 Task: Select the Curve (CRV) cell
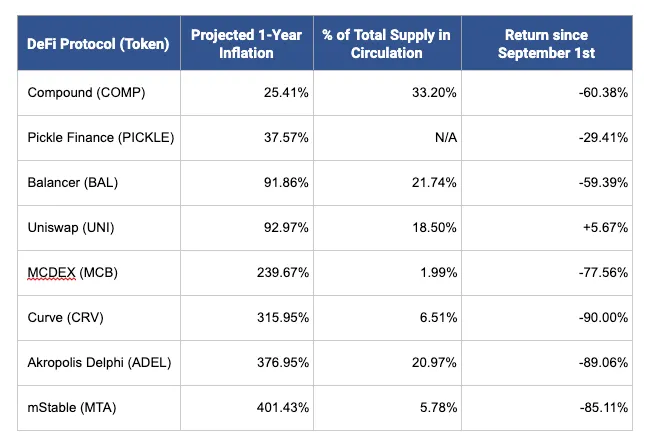[x=62, y=318]
